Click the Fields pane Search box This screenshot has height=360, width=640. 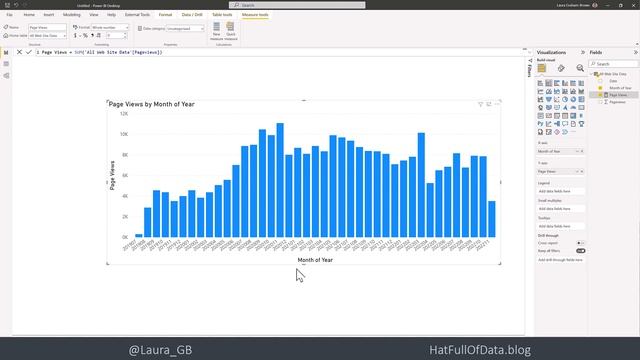613,64
